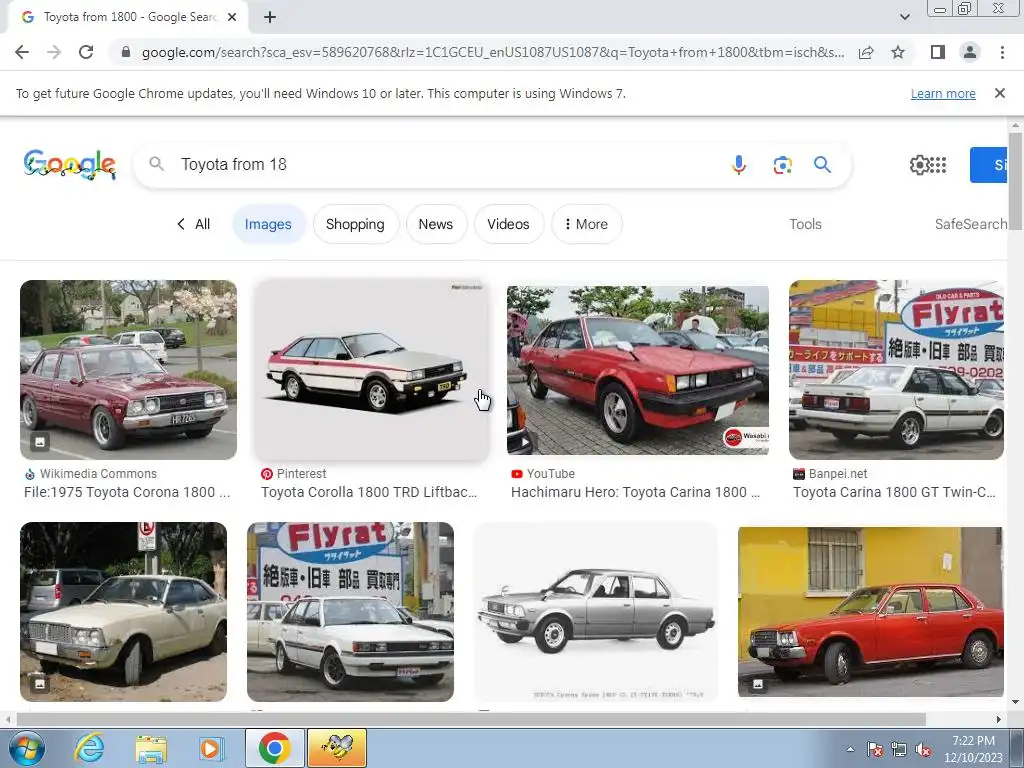Viewport: 1024px width, 768px height.
Task: Share this page via address bar icon
Action: click(x=866, y=52)
